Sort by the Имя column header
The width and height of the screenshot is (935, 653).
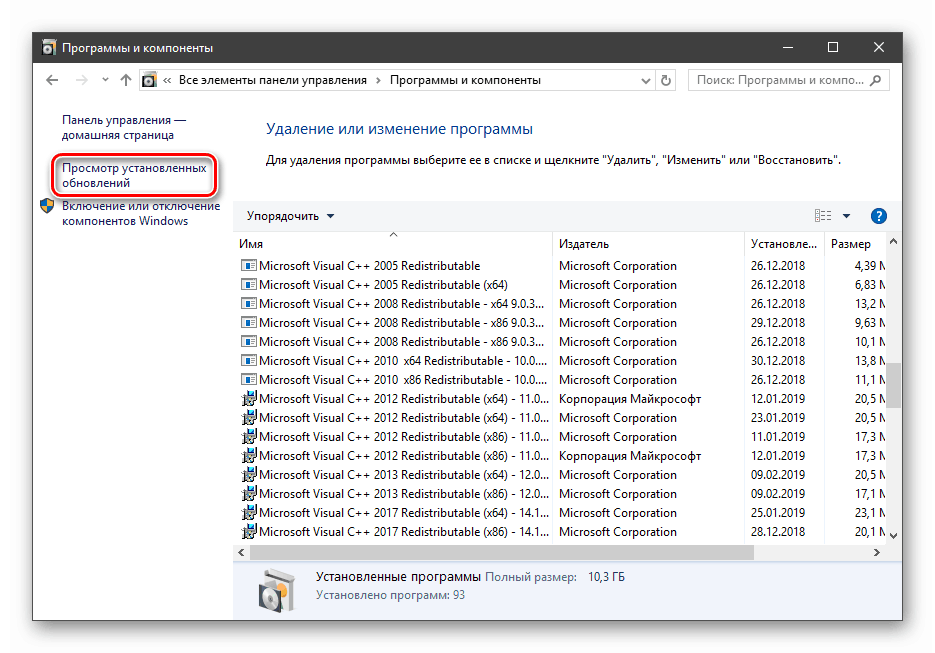pos(392,244)
